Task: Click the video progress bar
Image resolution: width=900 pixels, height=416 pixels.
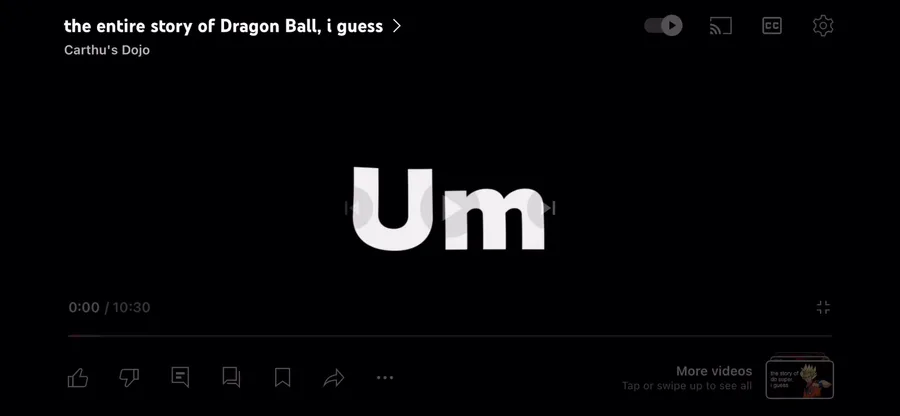Action: (450, 336)
